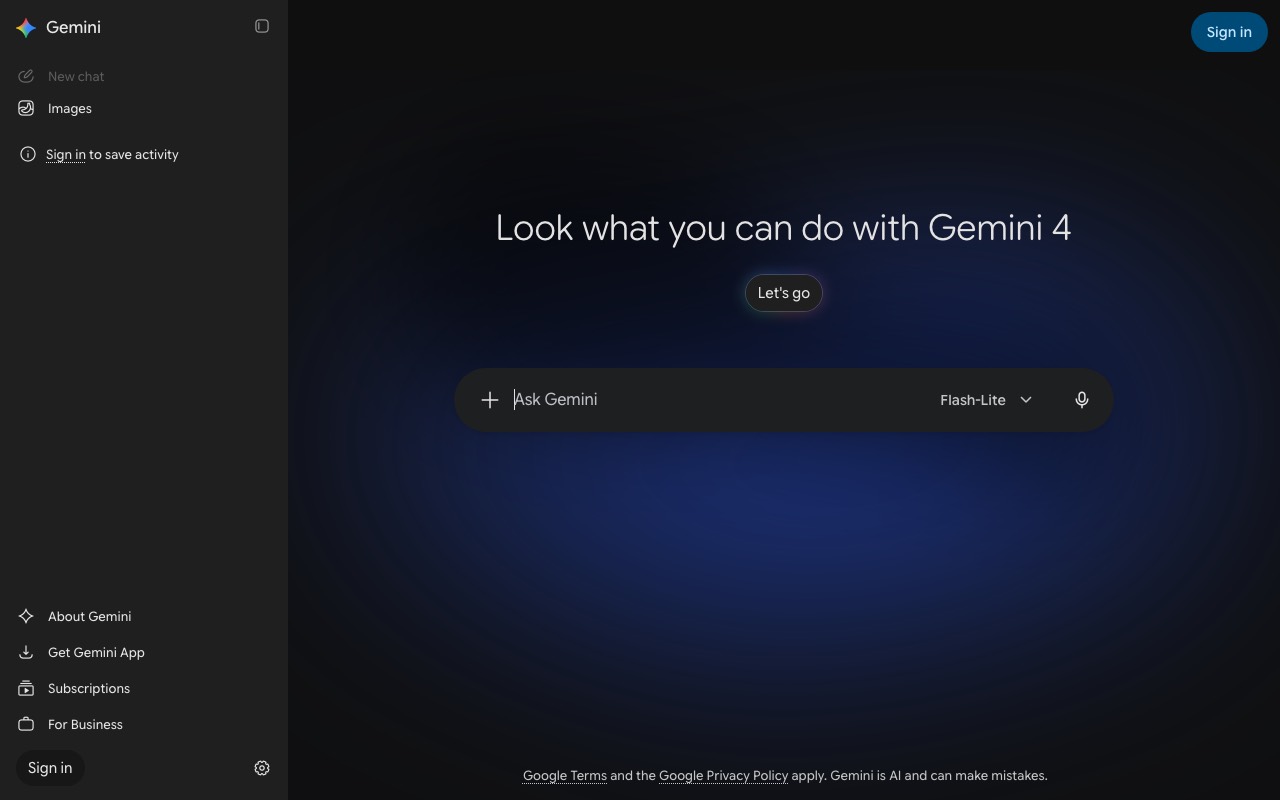Expand the model chevron arrow
Viewport: 1280px width, 800px height.
point(1026,400)
